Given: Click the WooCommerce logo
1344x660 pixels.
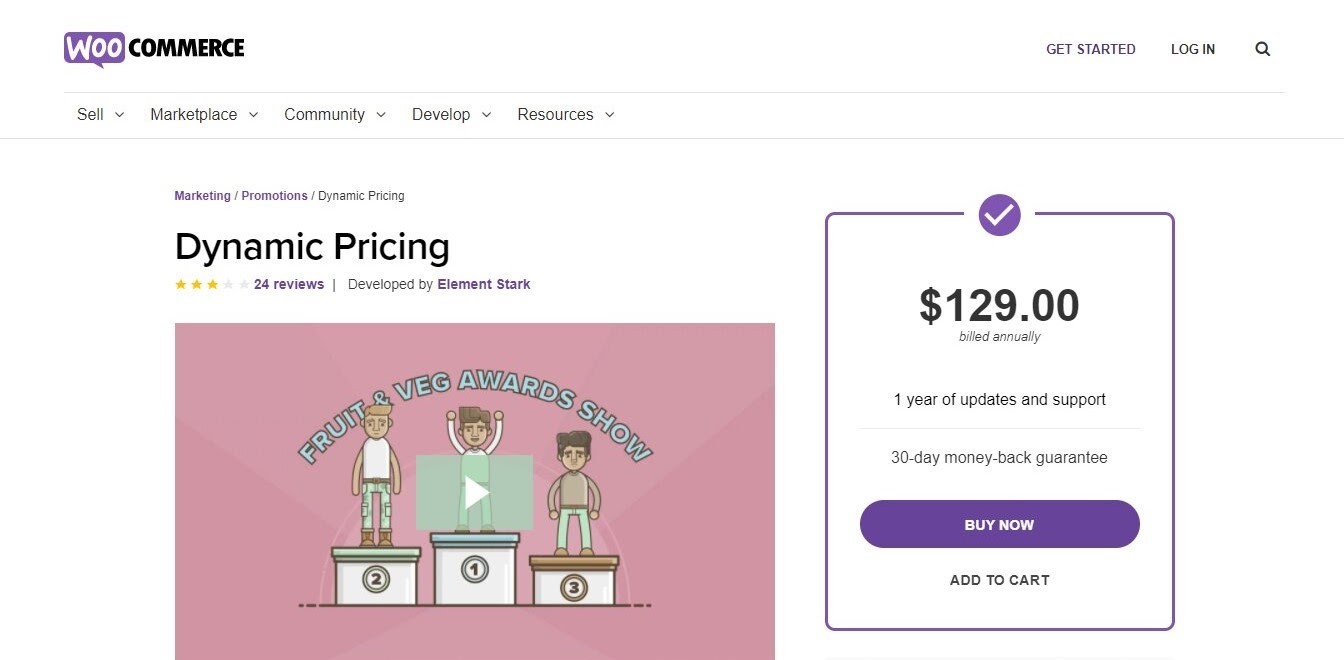Looking at the screenshot, I should [154, 48].
